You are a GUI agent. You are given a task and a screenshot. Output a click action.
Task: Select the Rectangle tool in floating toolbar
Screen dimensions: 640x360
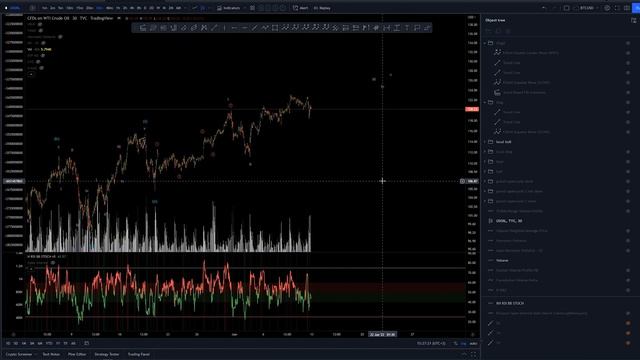click(275, 28)
